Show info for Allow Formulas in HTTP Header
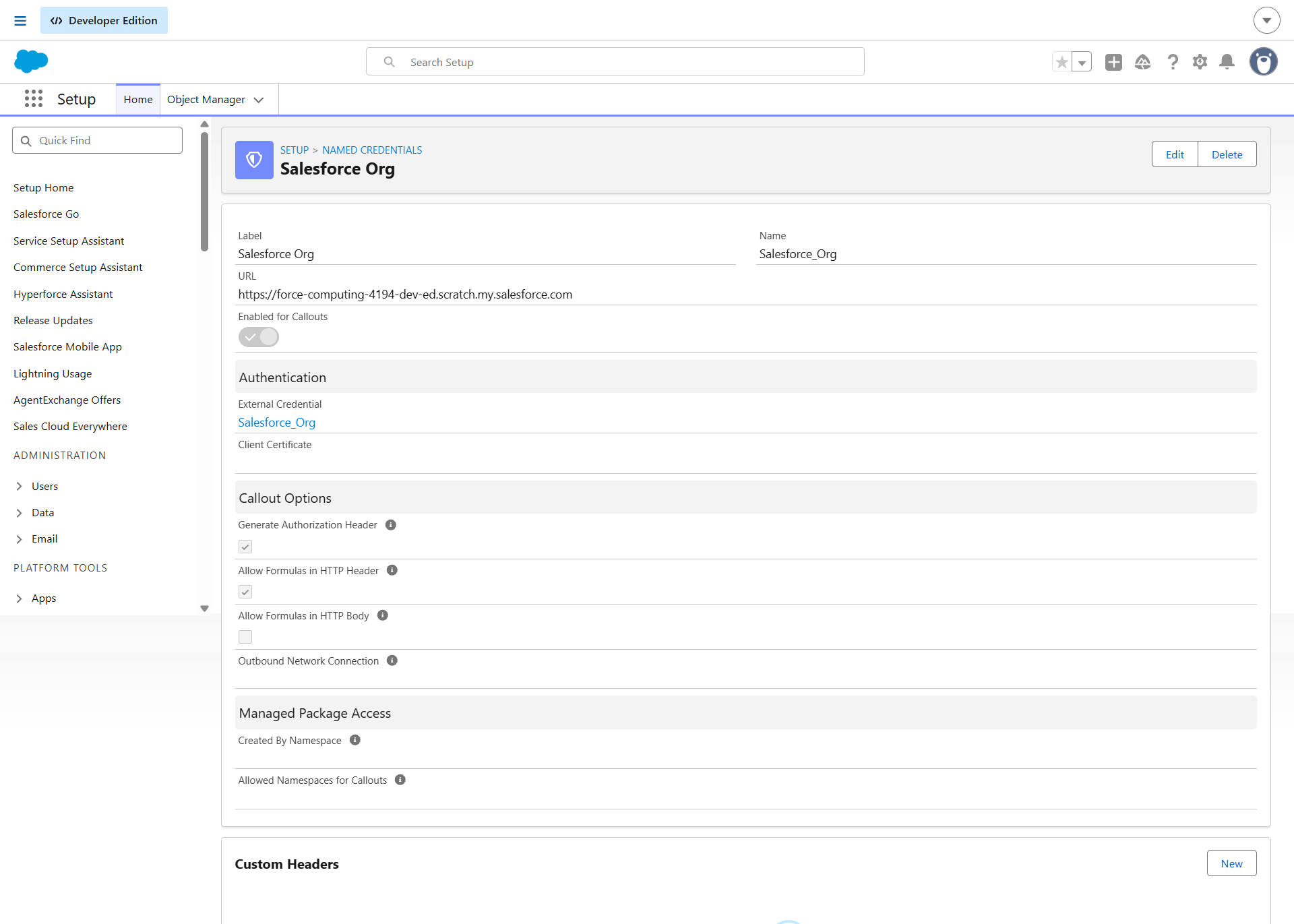 (392, 570)
